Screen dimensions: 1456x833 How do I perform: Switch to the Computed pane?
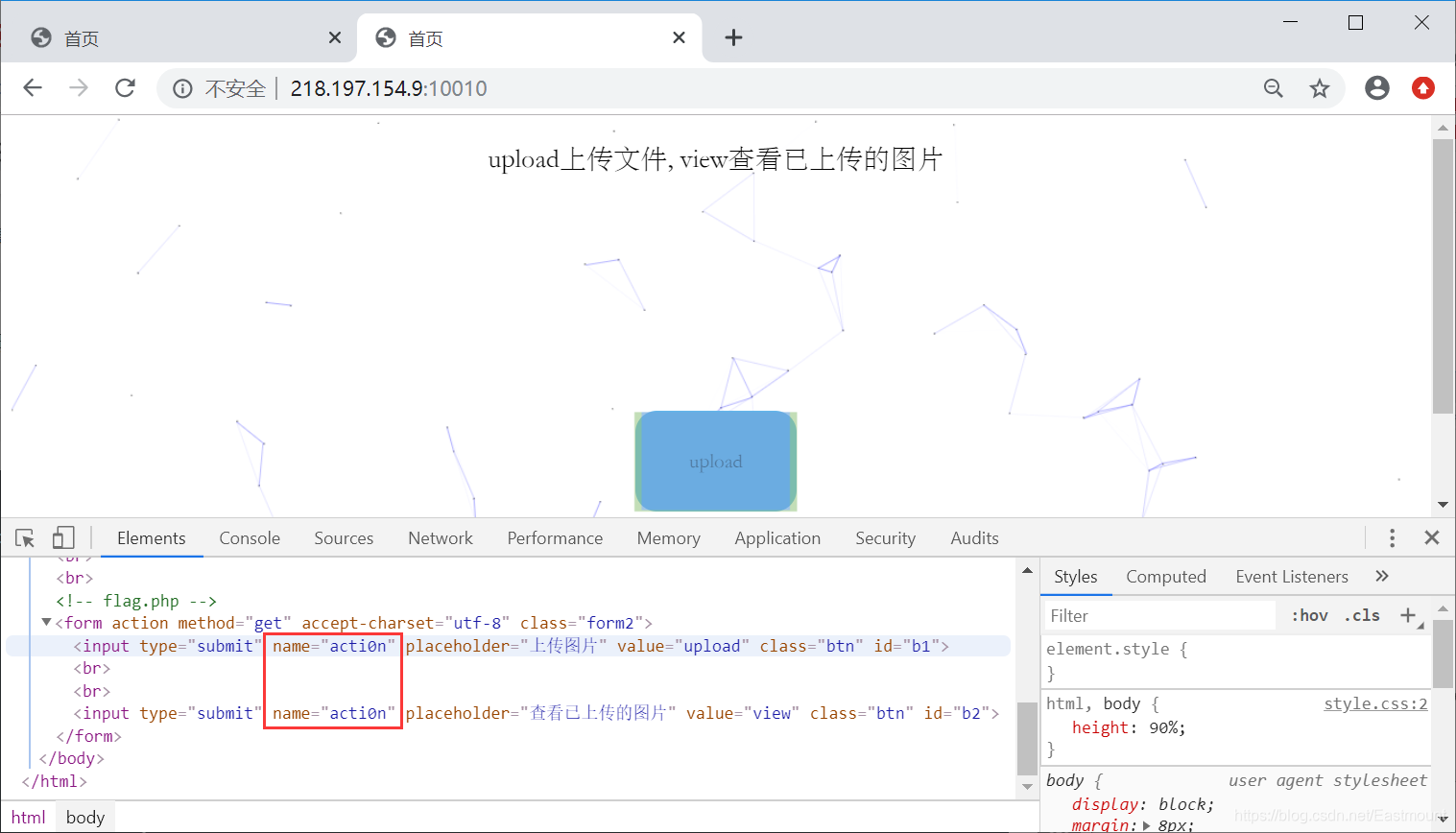pyautogui.click(x=1166, y=577)
